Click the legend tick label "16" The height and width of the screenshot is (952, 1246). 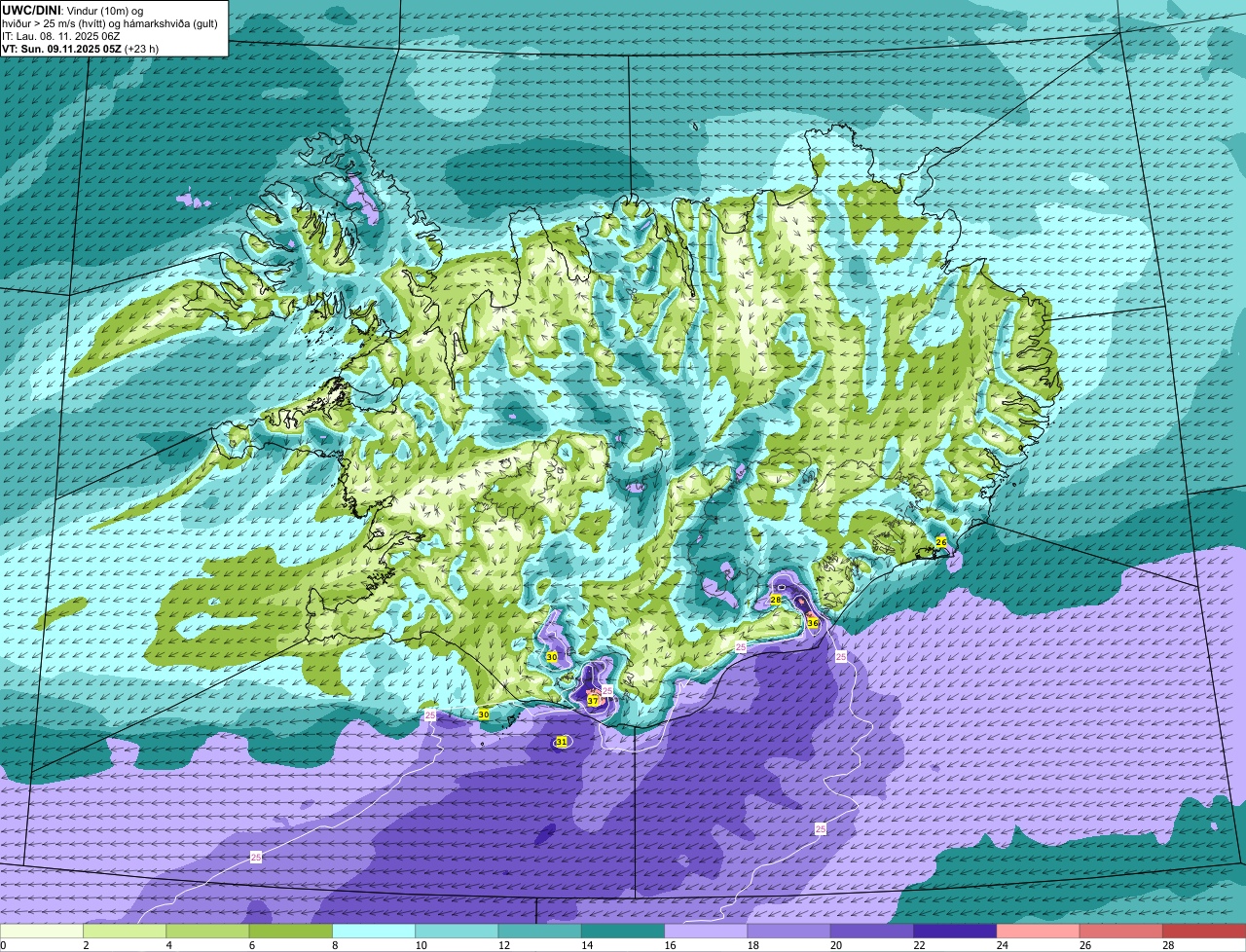tap(670, 945)
